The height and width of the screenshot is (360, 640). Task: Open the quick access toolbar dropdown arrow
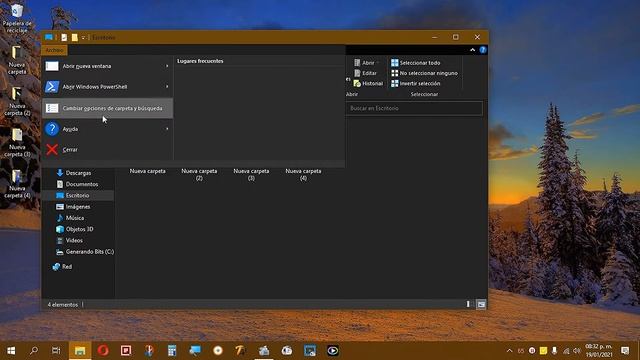pos(83,37)
